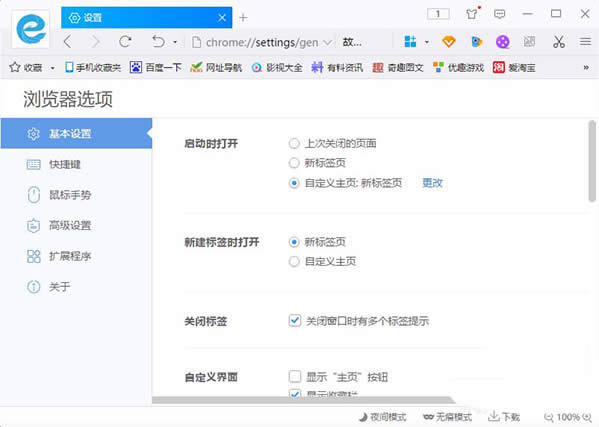Image resolution: width=599 pixels, height=427 pixels.
Task: Open the purple film reel icon
Action: pyautogui.click(x=503, y=42)
